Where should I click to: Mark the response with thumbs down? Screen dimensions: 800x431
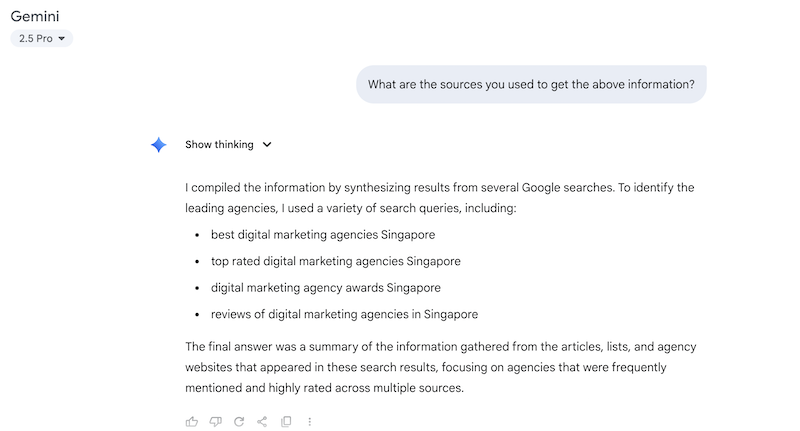(215, 421)
